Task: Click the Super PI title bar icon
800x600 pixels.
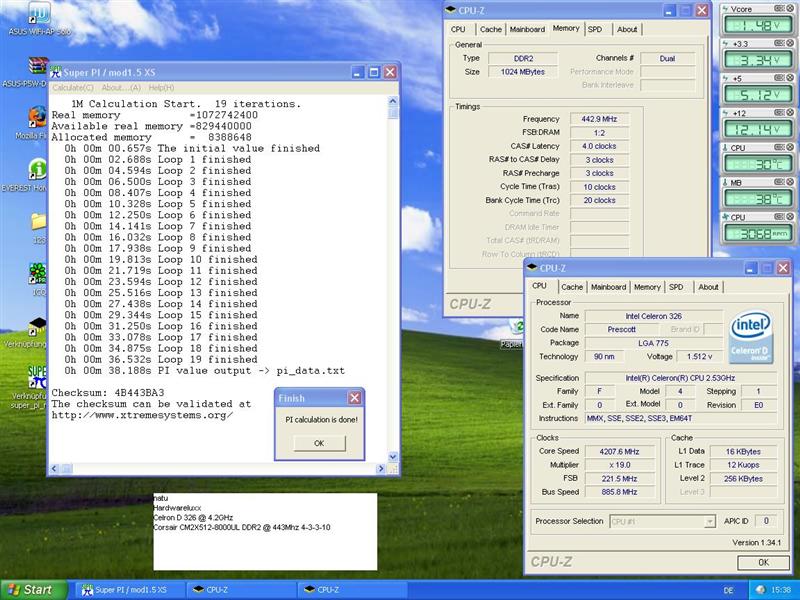Action: tap(55, 72)
